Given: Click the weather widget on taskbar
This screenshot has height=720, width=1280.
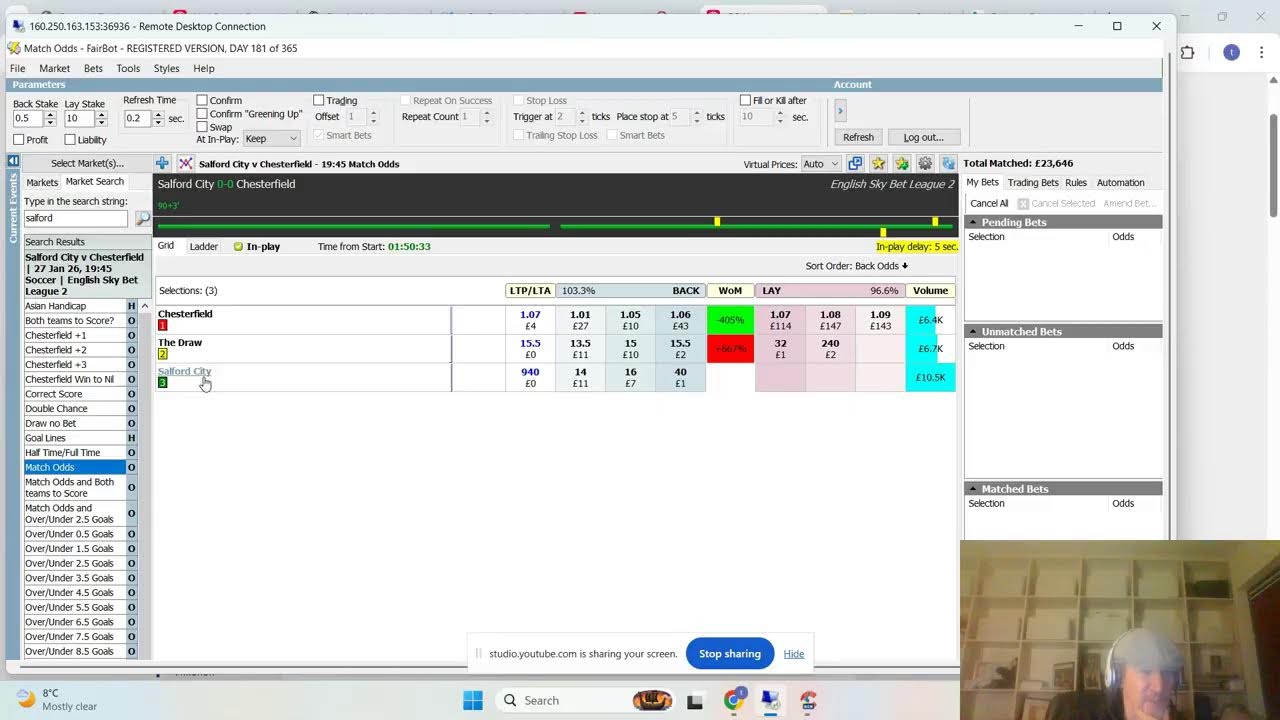Looking at the screenshot, I should [x=58, y=700].
